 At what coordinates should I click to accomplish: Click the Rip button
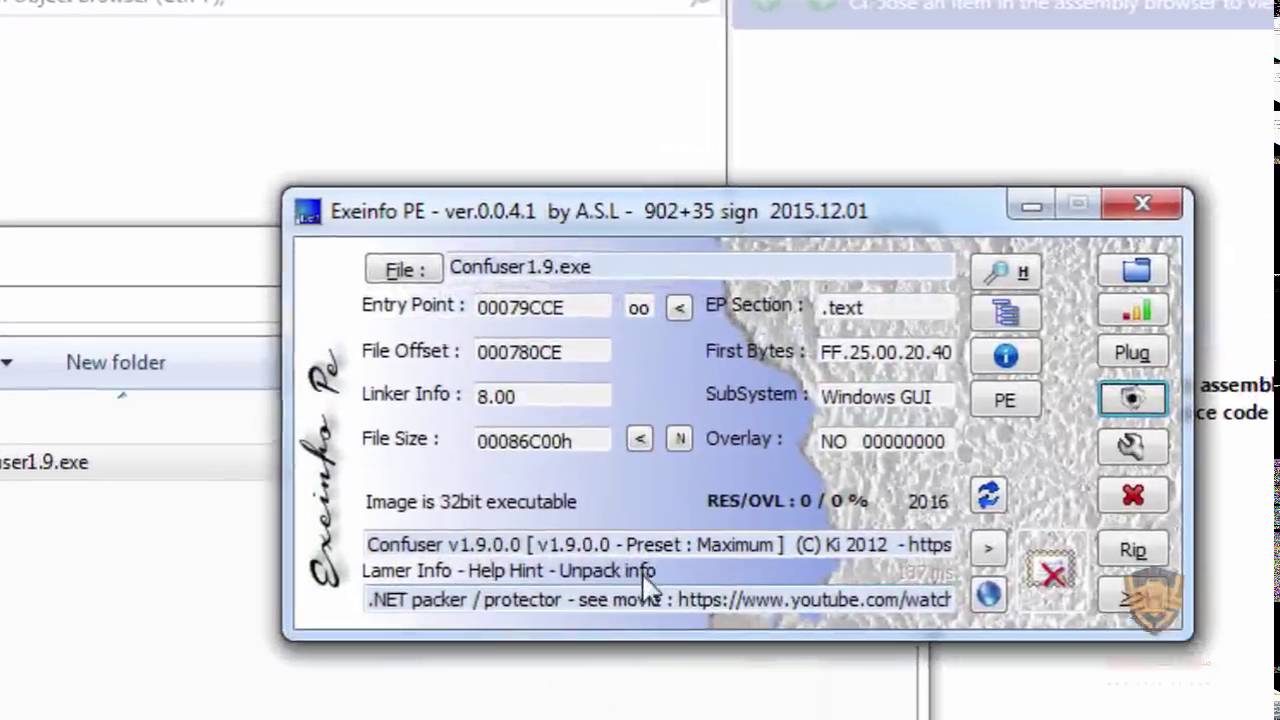1132,550
